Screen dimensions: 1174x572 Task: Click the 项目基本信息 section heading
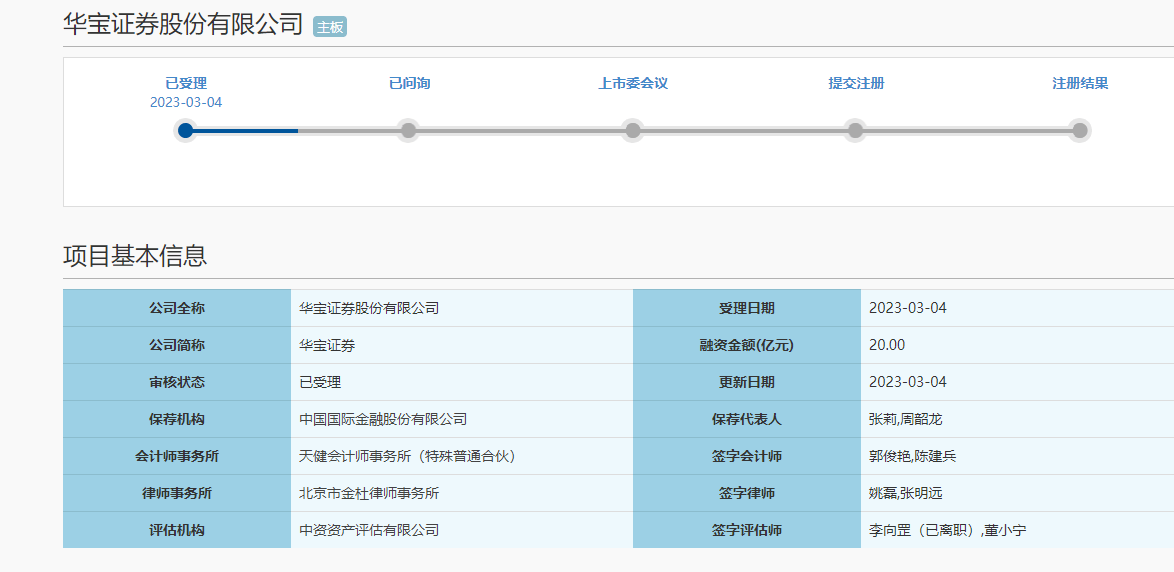(135, 256)
